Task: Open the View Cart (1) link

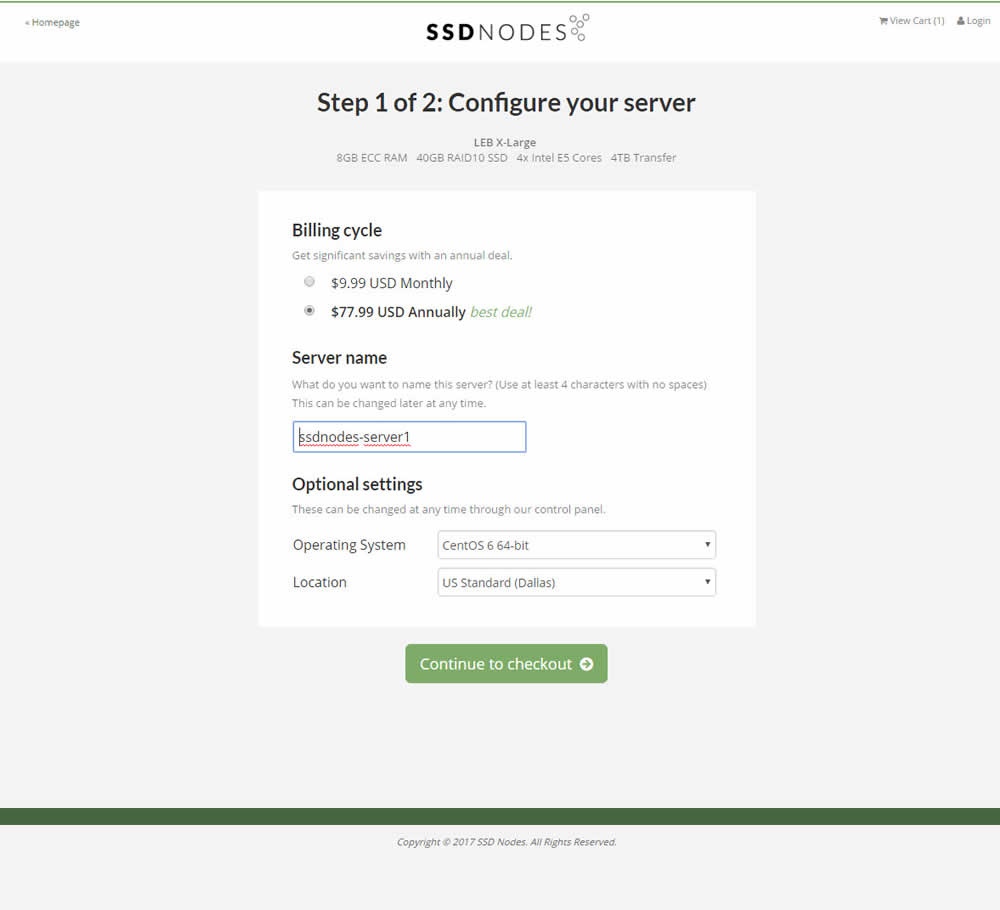Action: (x=916, y=21)
